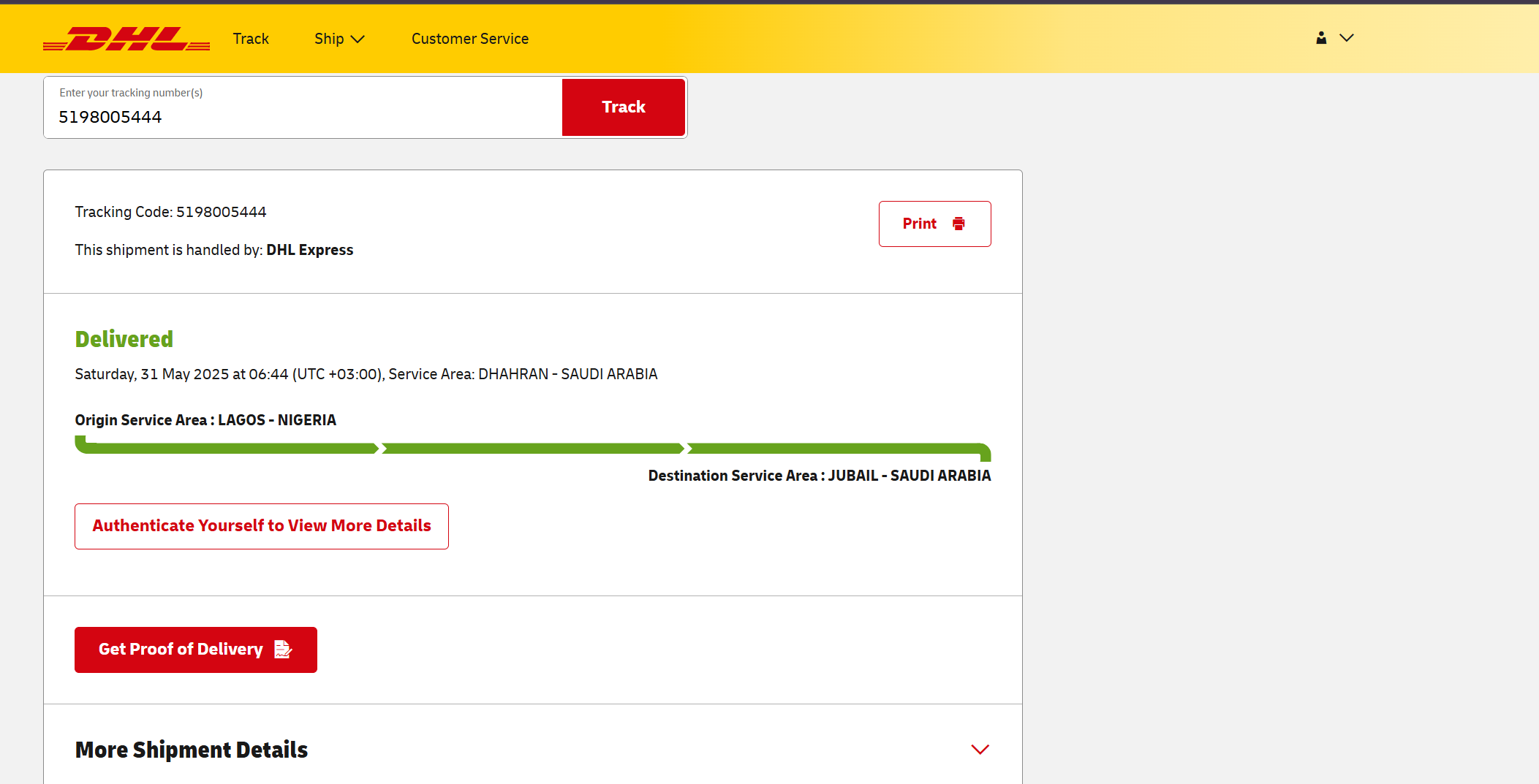Click Origin Service Area: LAGOS - NIGERIA
The width and height of the screenshot is (1539, 784).
tap(205, 420)
